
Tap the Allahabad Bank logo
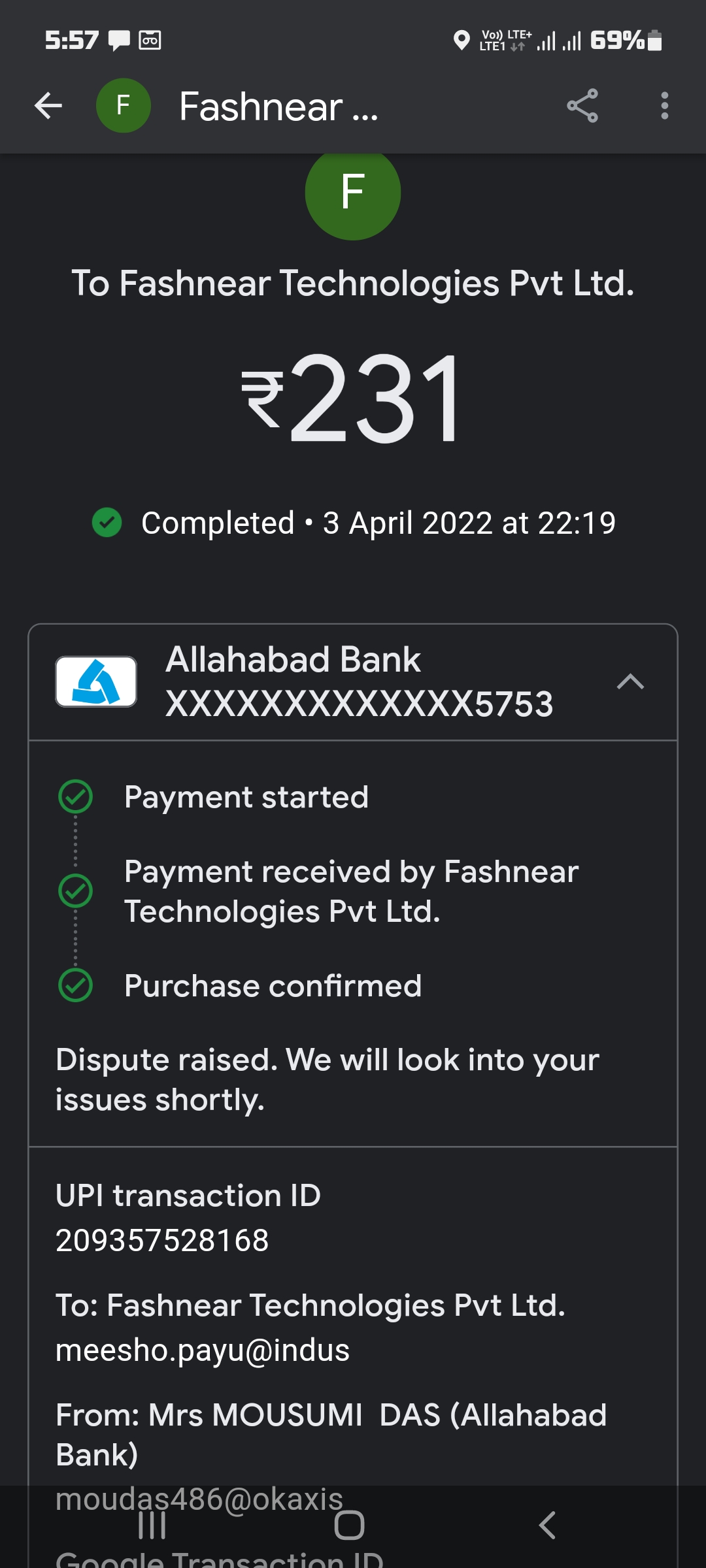point(96,681)
